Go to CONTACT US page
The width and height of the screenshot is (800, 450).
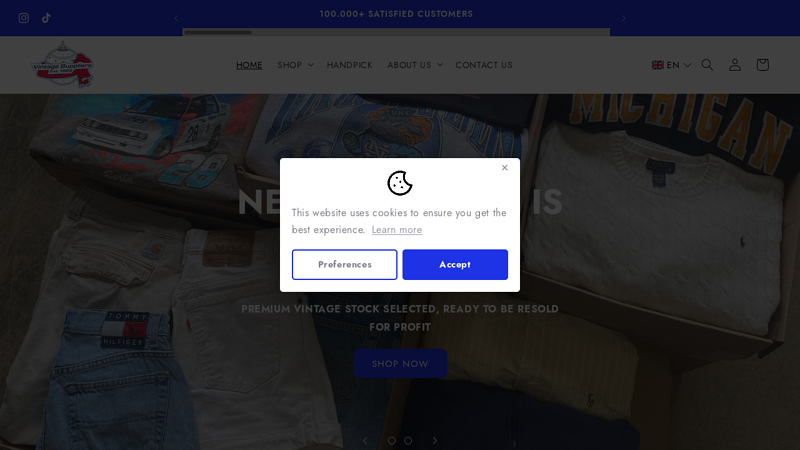[x=484, y=65]
